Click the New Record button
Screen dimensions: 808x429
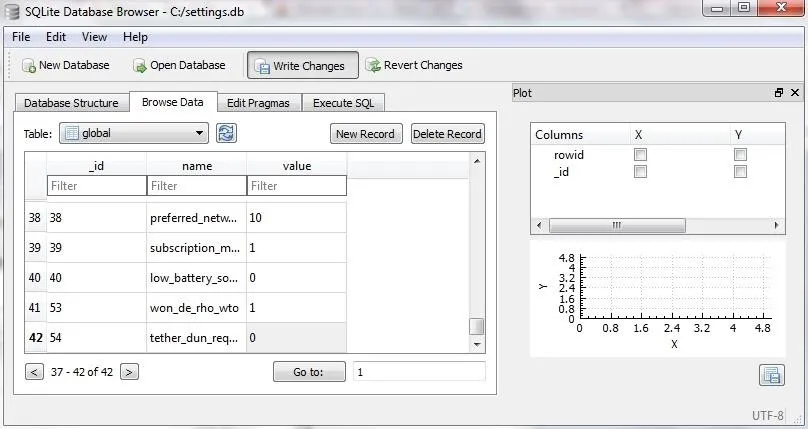point(365,134)
